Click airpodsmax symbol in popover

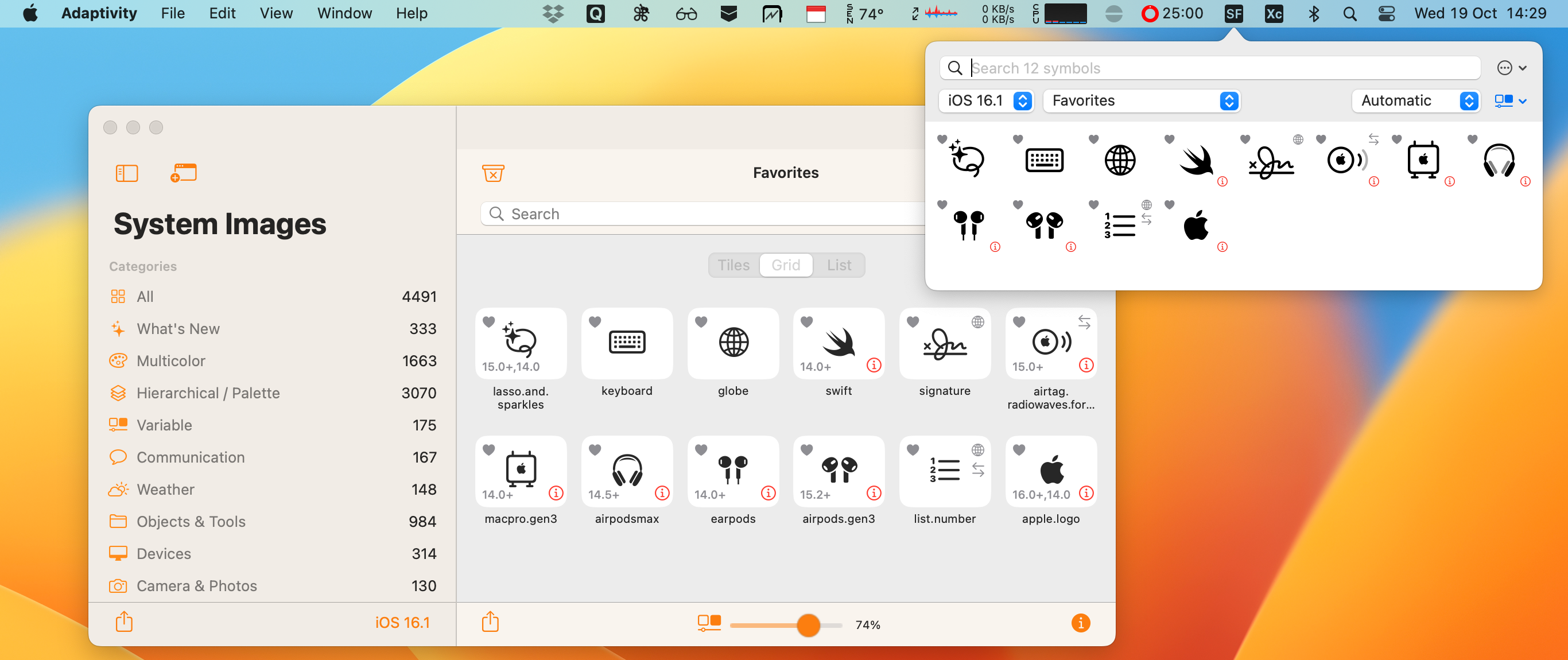pyautogui.click(x=1498, y=161)
